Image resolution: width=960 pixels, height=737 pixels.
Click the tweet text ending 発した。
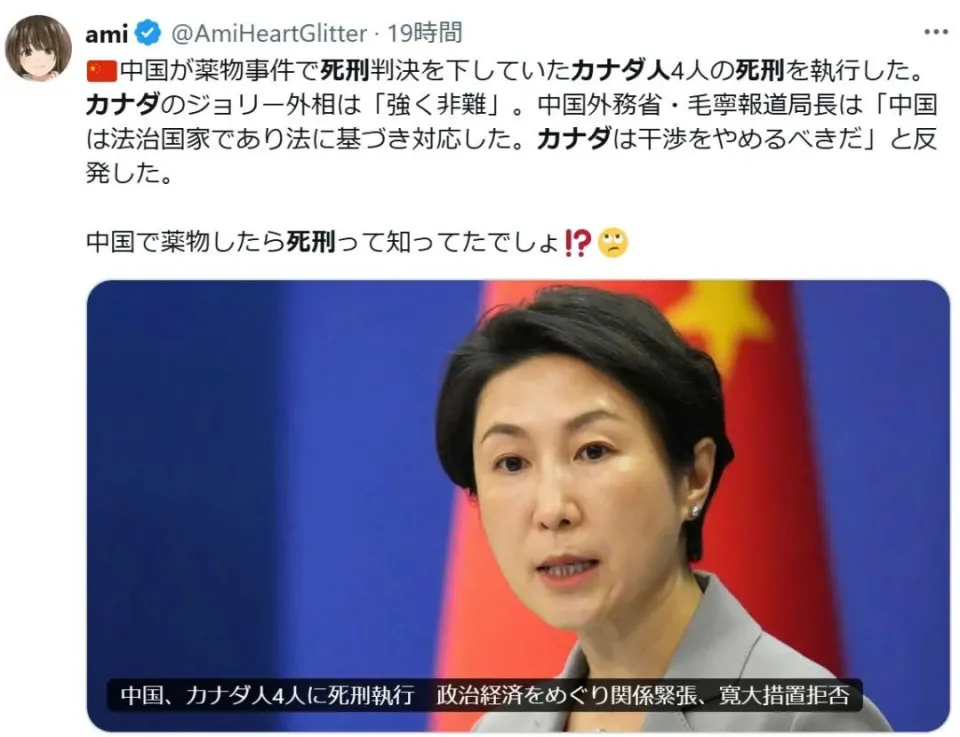point(511,122)
